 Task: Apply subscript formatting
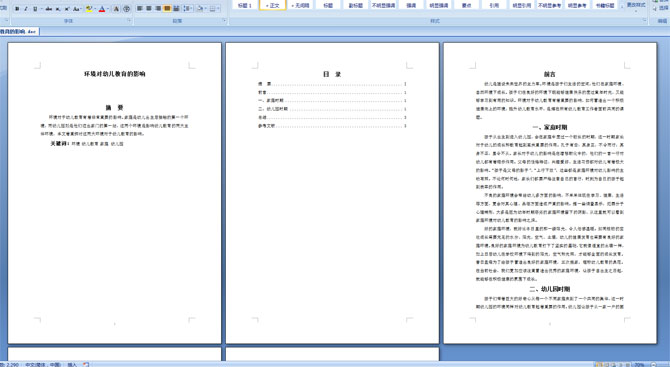coord(58,9)
